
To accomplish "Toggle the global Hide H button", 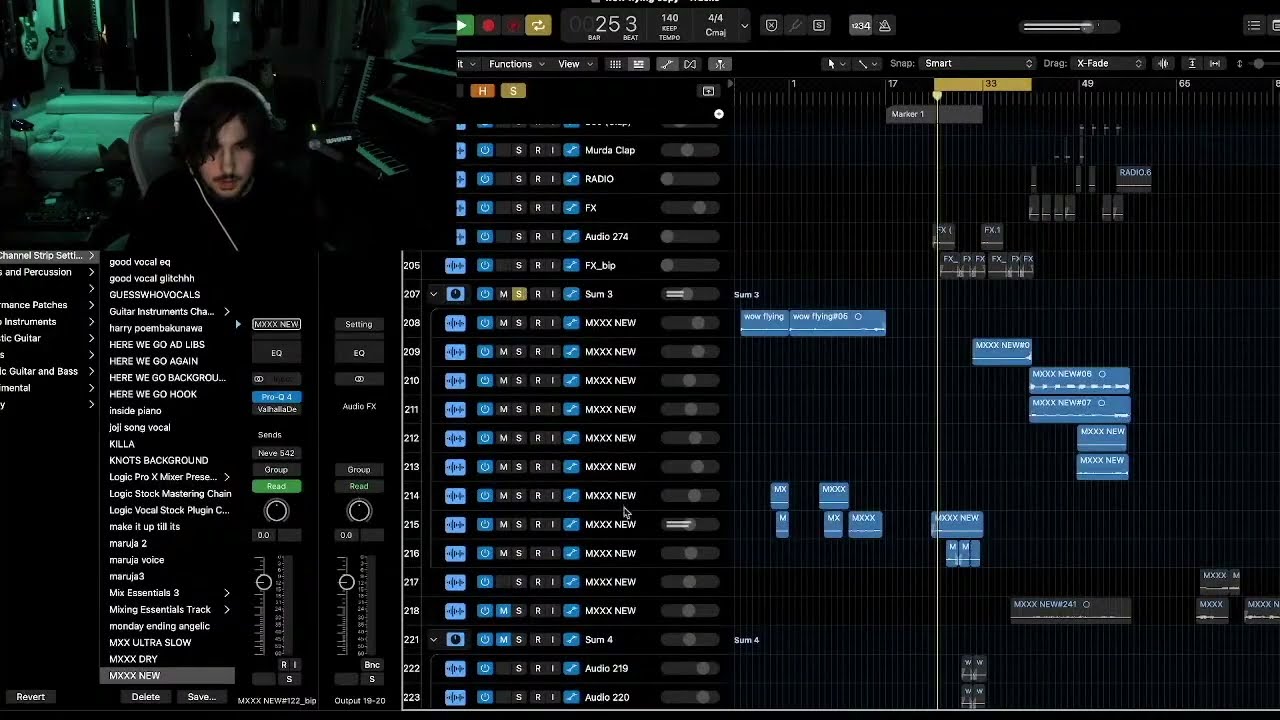I will point(482,91).
